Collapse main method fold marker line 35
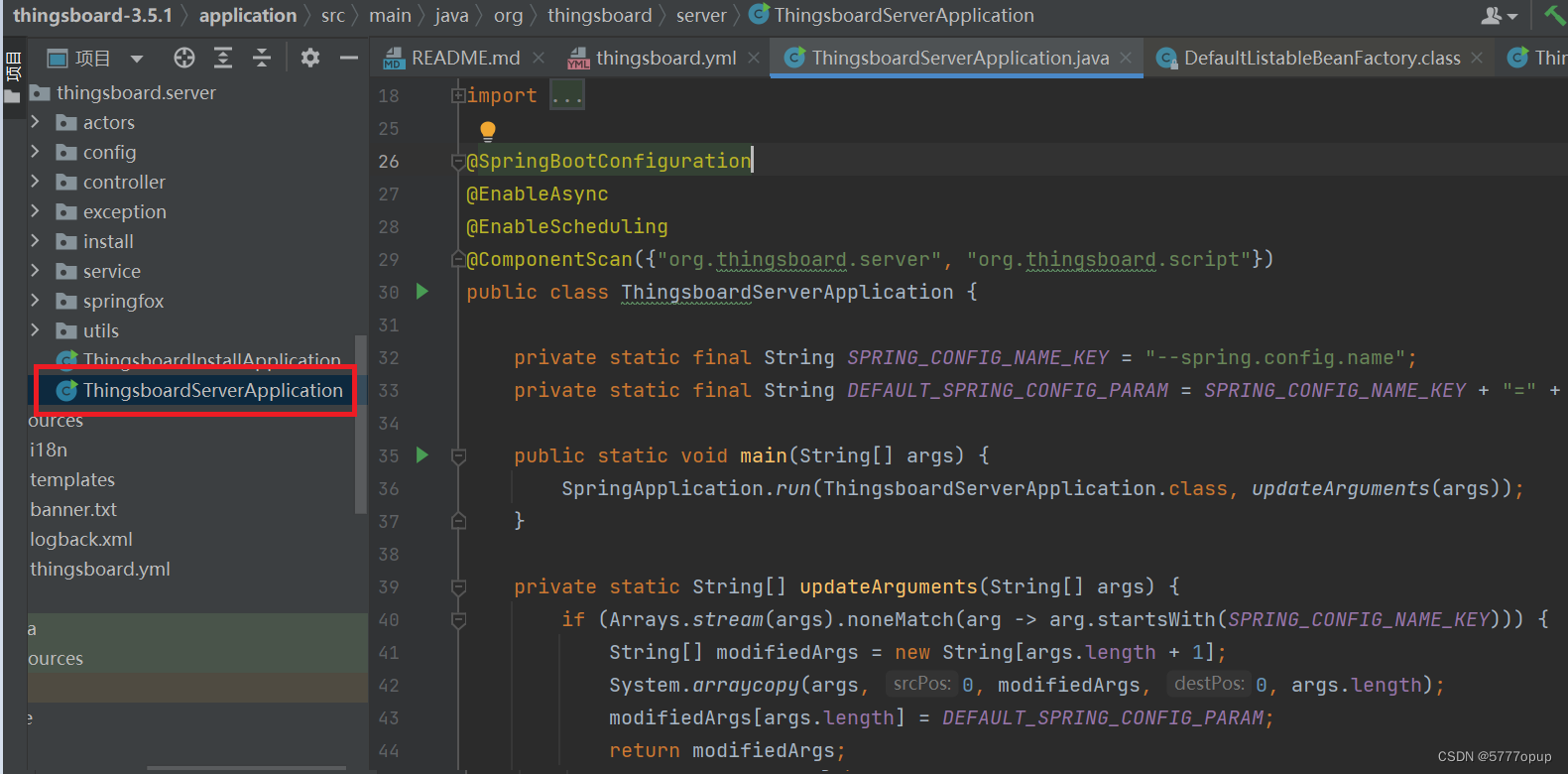 coord(458,456)
